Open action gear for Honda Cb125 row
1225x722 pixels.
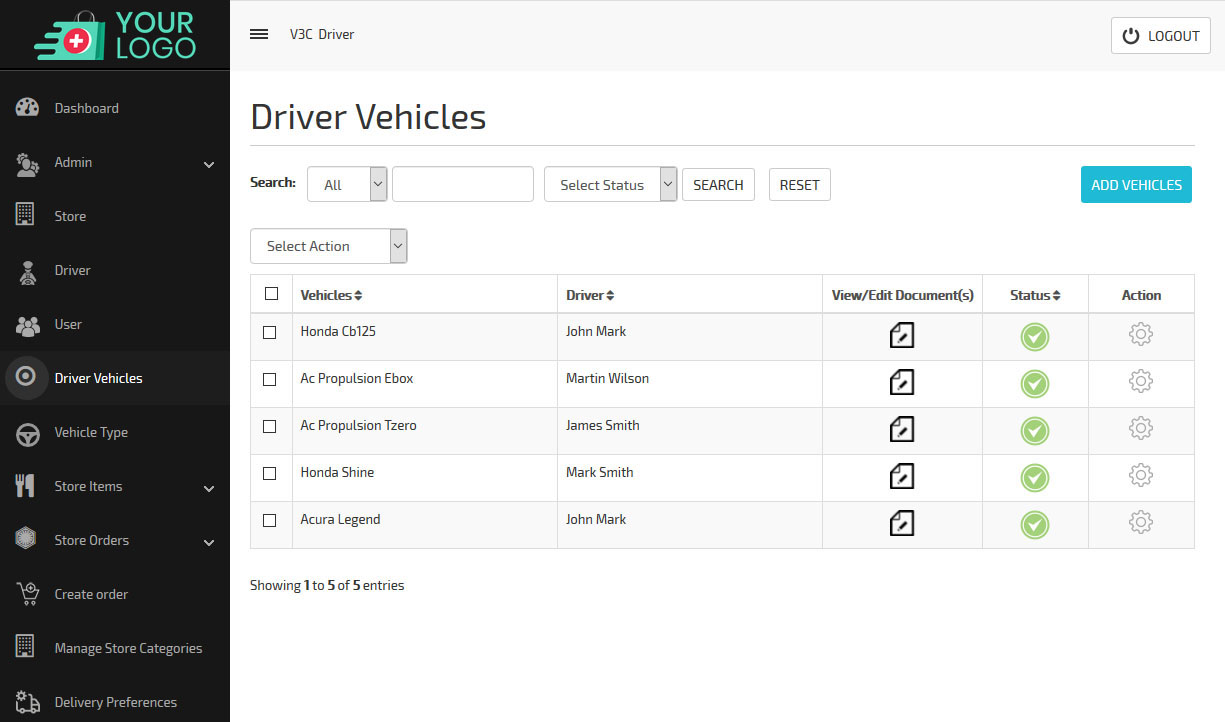click(1140, 334)
